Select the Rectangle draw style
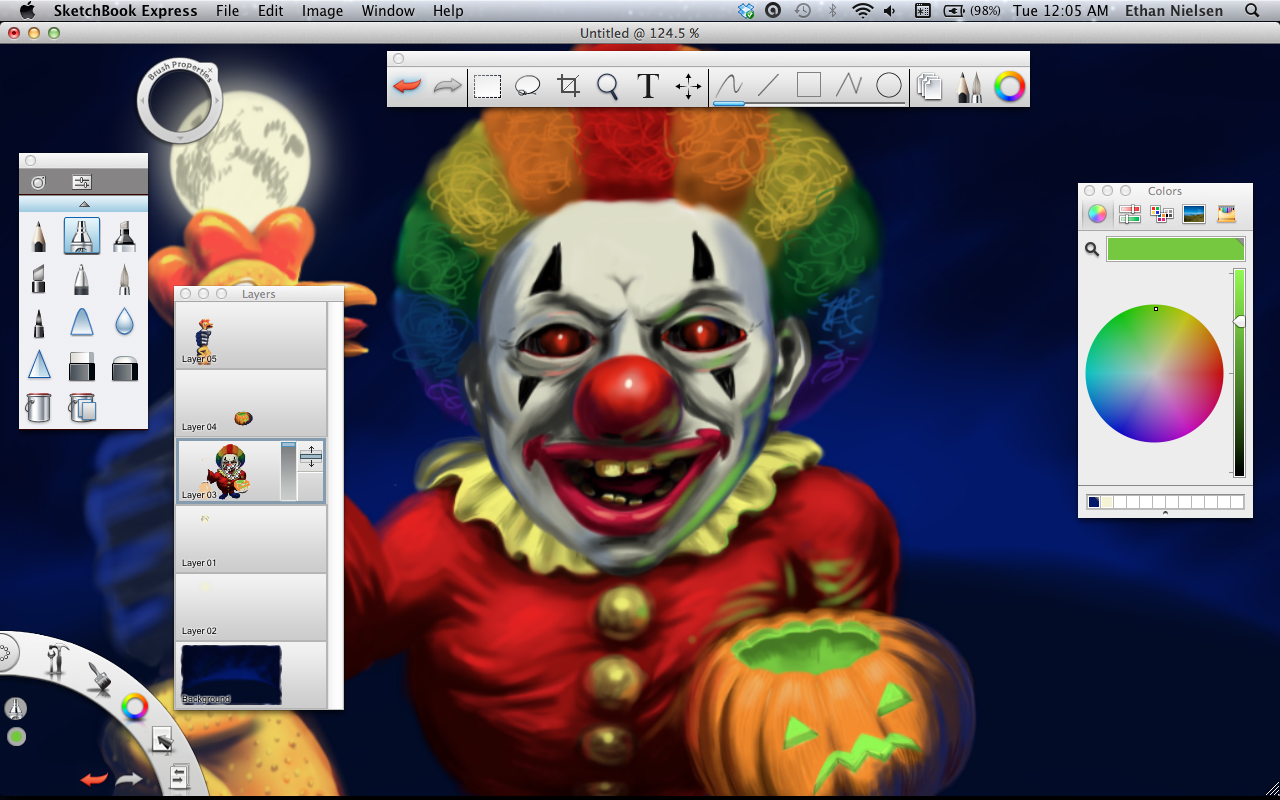The image size is (1280, 800). click(x=808, y=85)
